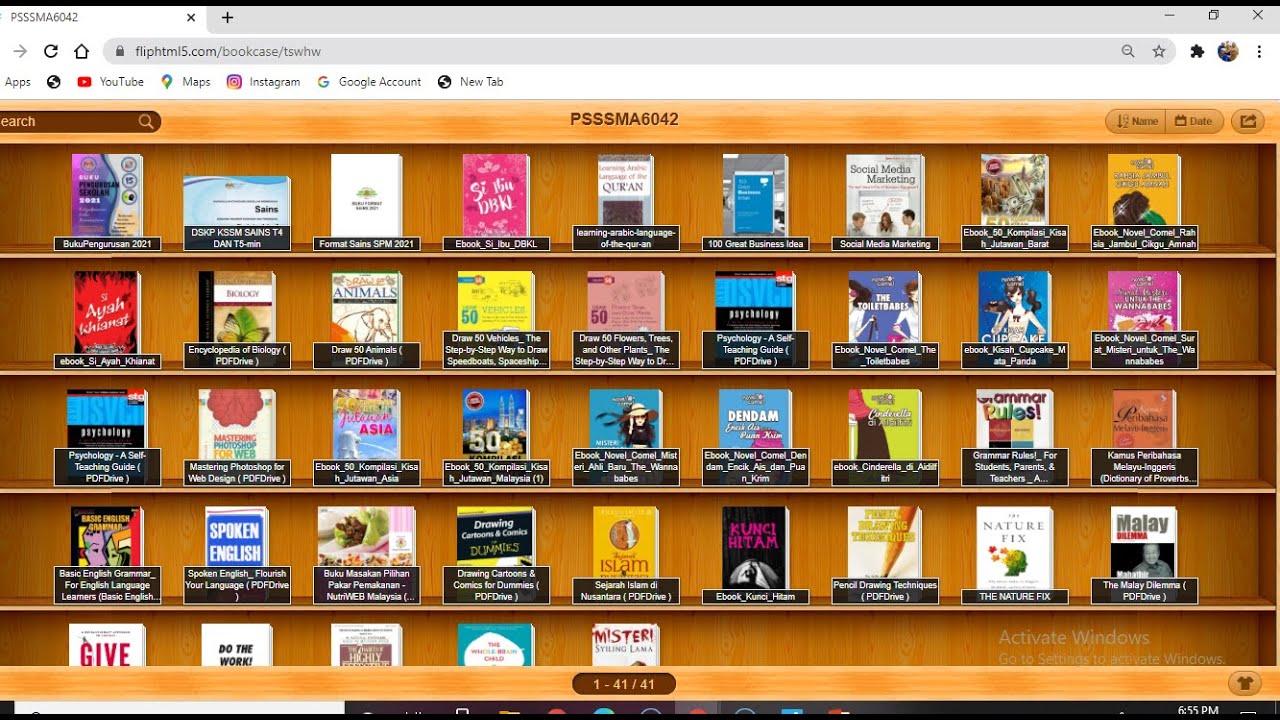Screen dimensions: 1280x720
Task: Click the taskbar clock showing 6:55 PM
Action: point(1197,710)
